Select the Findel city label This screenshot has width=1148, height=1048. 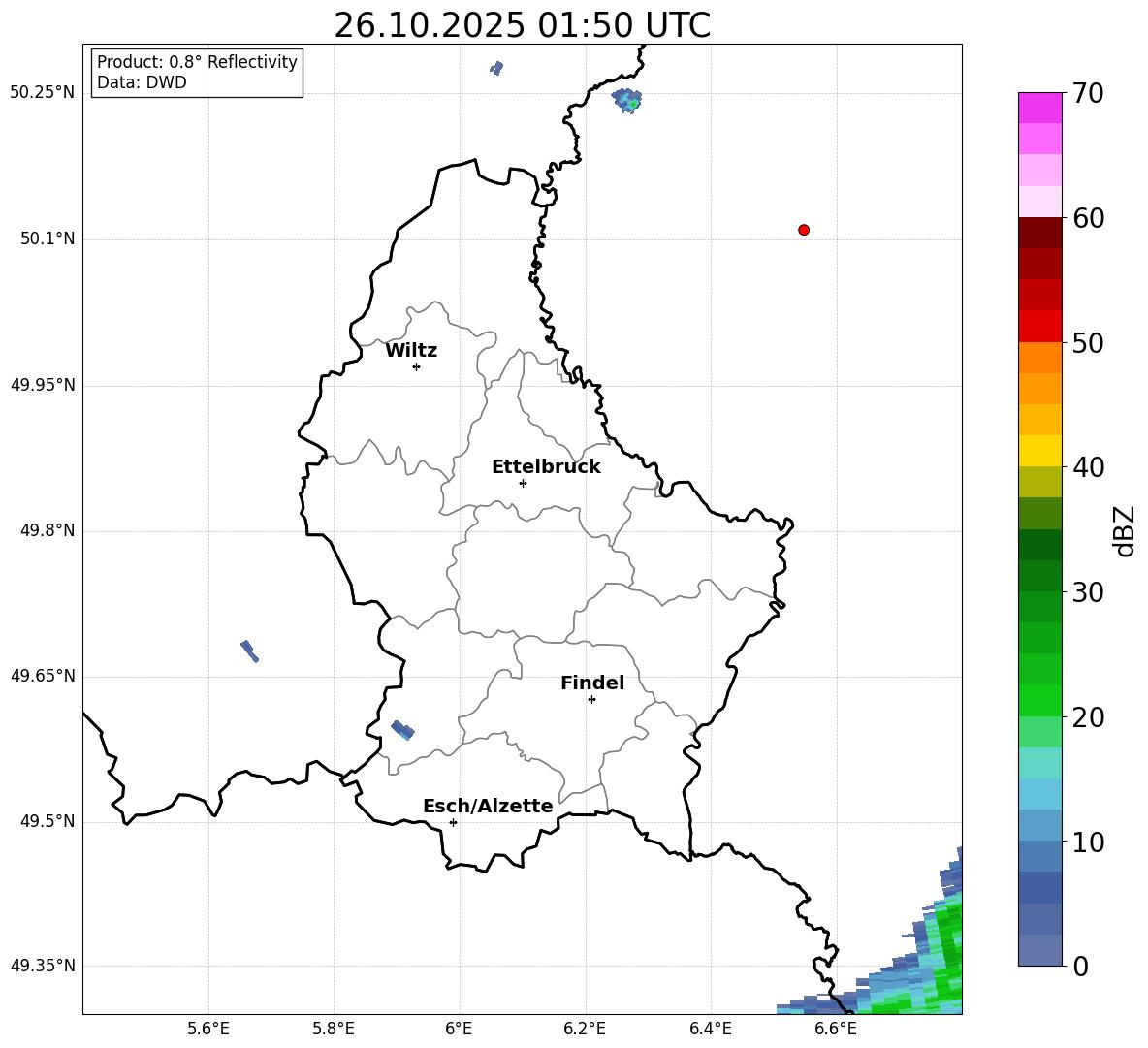(592, 683)
